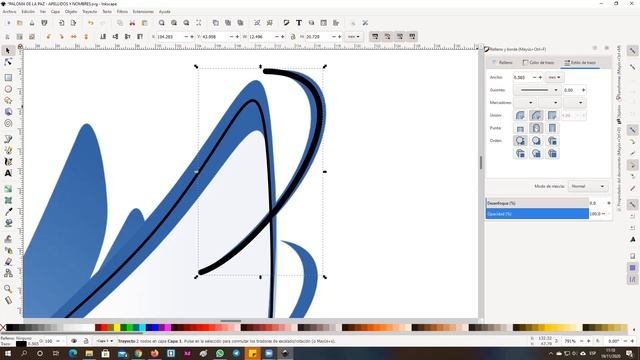Open the Filtros menu
This screenshot has height=360, width=640.
click(122, 12)
